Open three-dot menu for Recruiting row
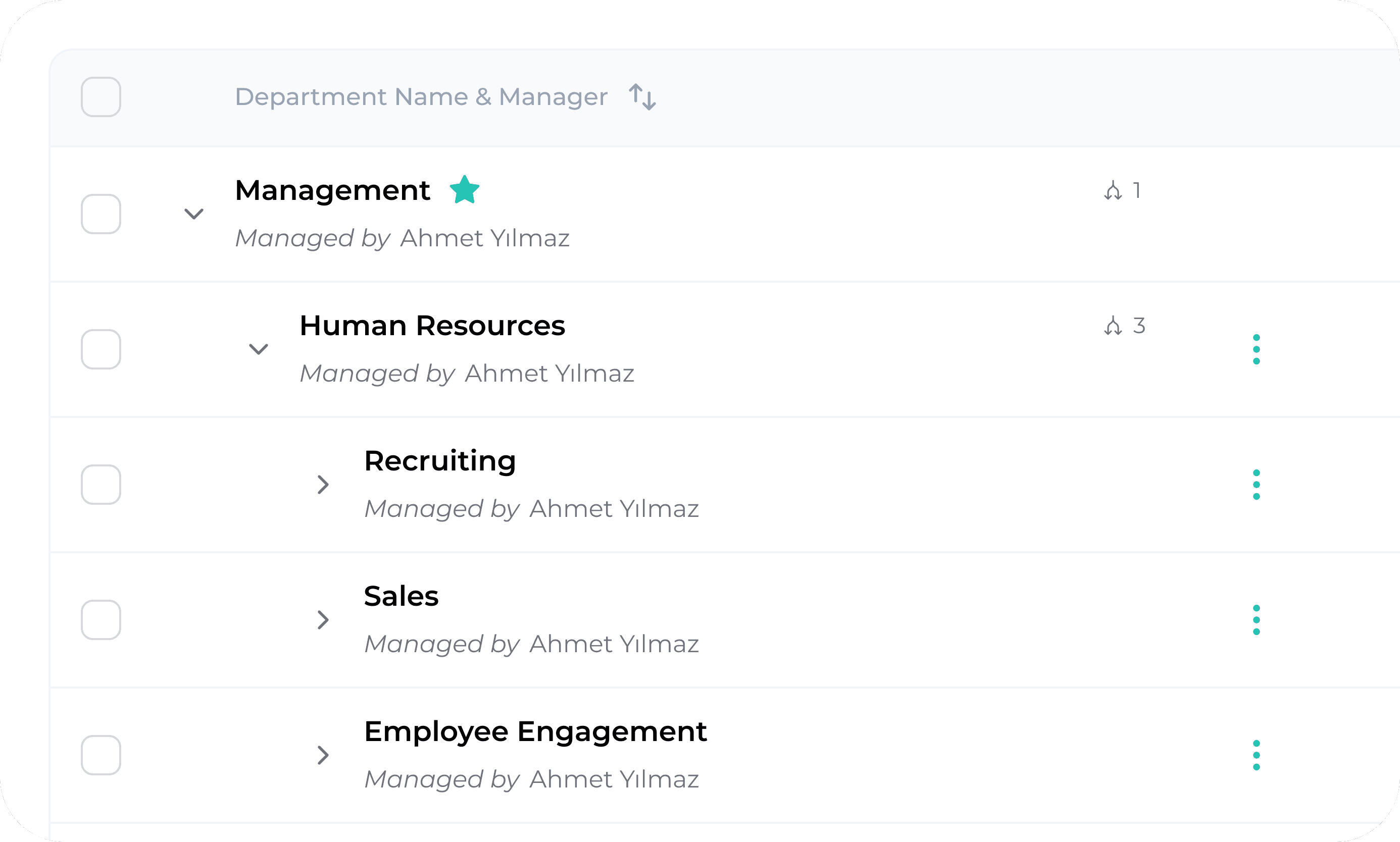This screenshot has height=842, width=1400. [1256, 485]
